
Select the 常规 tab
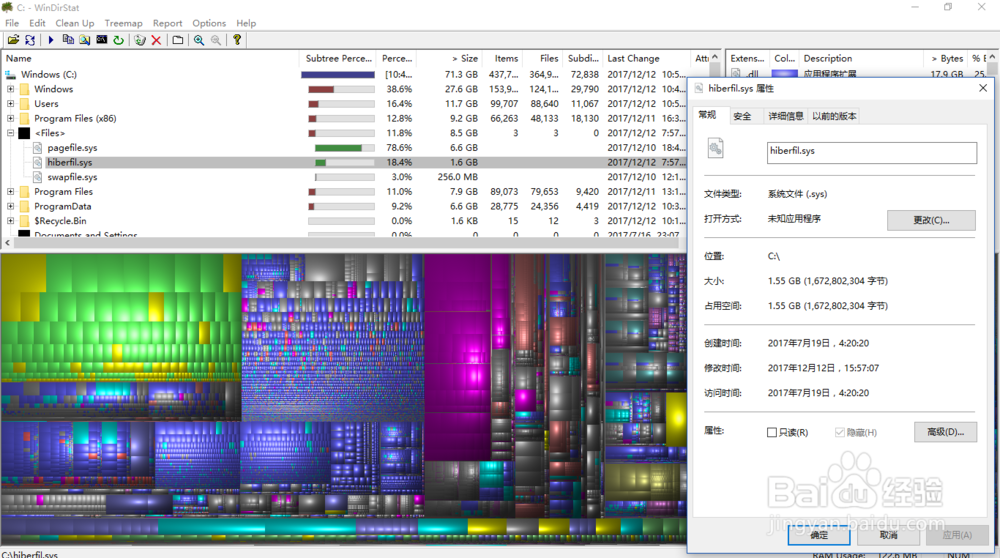(707, 115)
